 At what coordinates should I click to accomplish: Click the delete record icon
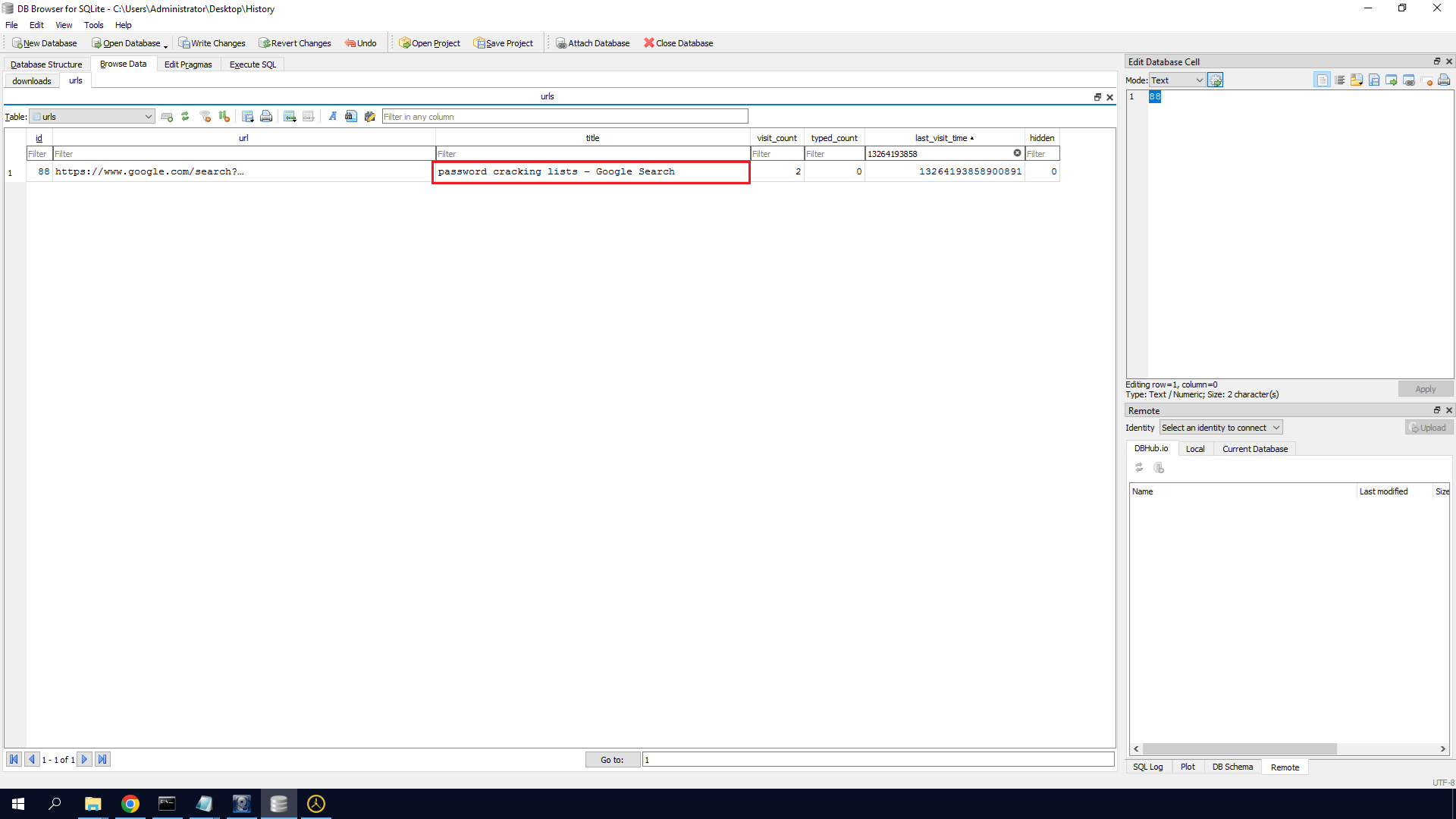(309, 117)
